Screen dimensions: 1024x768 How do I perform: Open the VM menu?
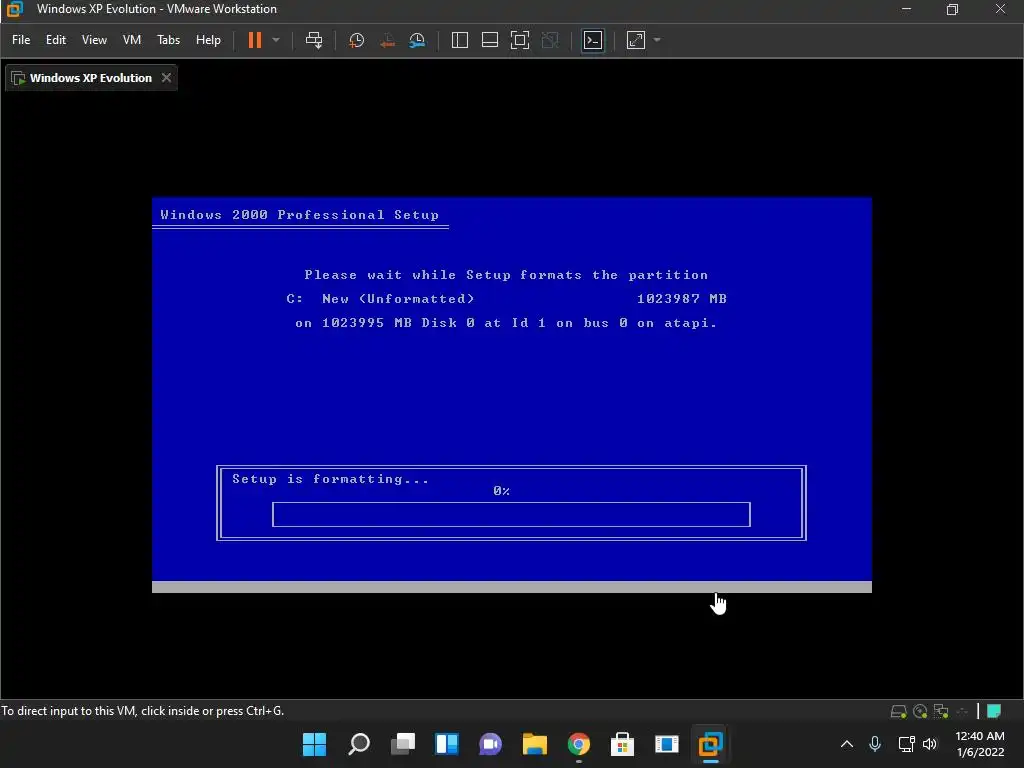pyautogui.click(x=132, y=40)
